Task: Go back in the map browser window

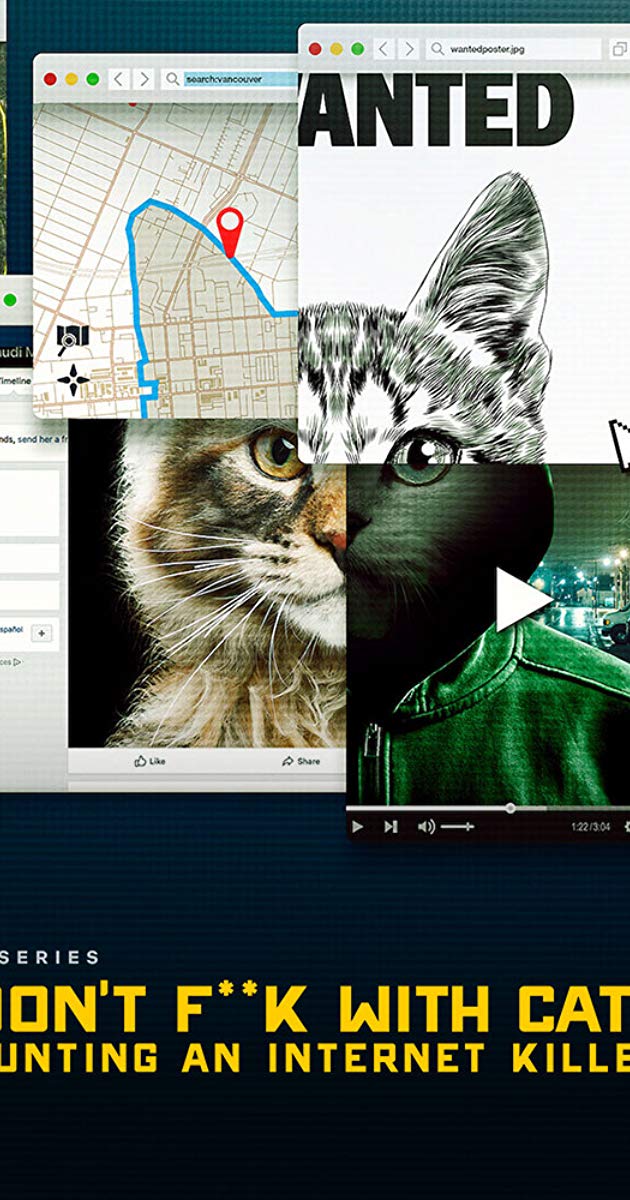Action: [119, 79]
